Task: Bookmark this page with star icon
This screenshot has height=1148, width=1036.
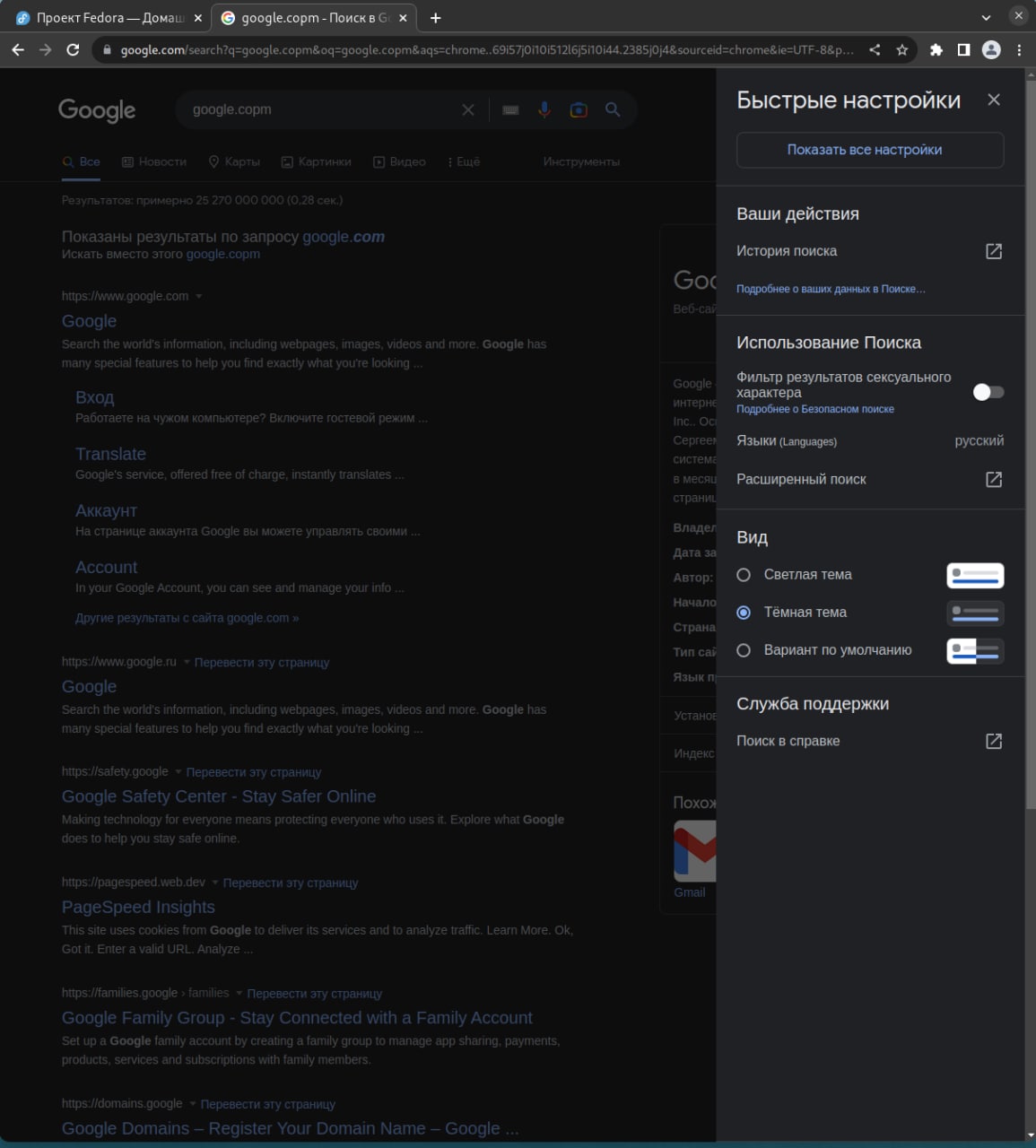Action: click(x=902, y=50)
